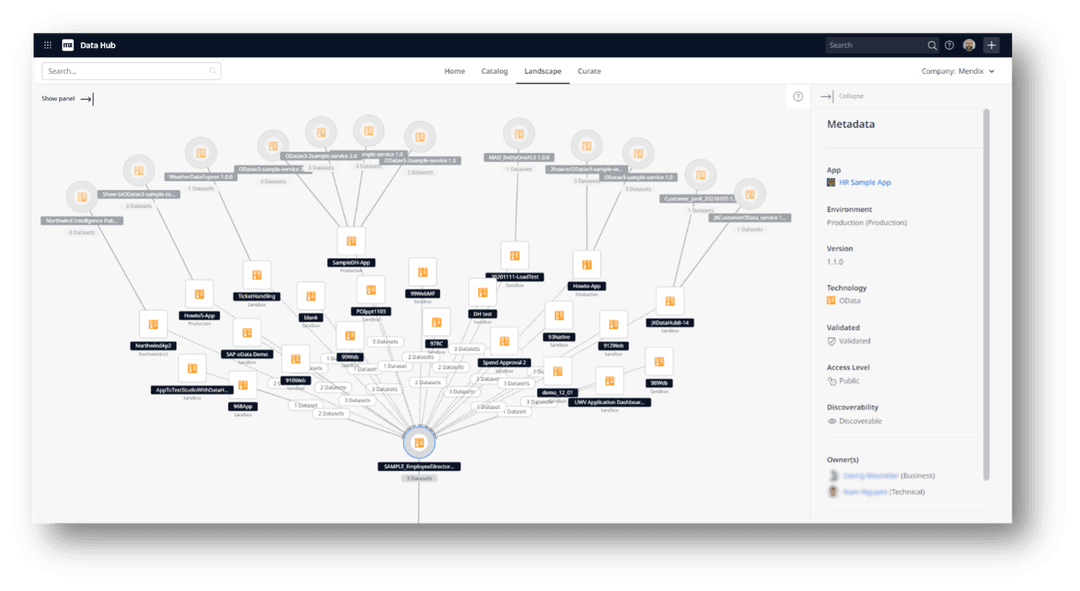Image resolution: width=1080 pixels, height=591 pixels.
Task: Select the WeatherDataExpose 1.0.0 service node
Action: pyautogui.click(x=200, y=154)
